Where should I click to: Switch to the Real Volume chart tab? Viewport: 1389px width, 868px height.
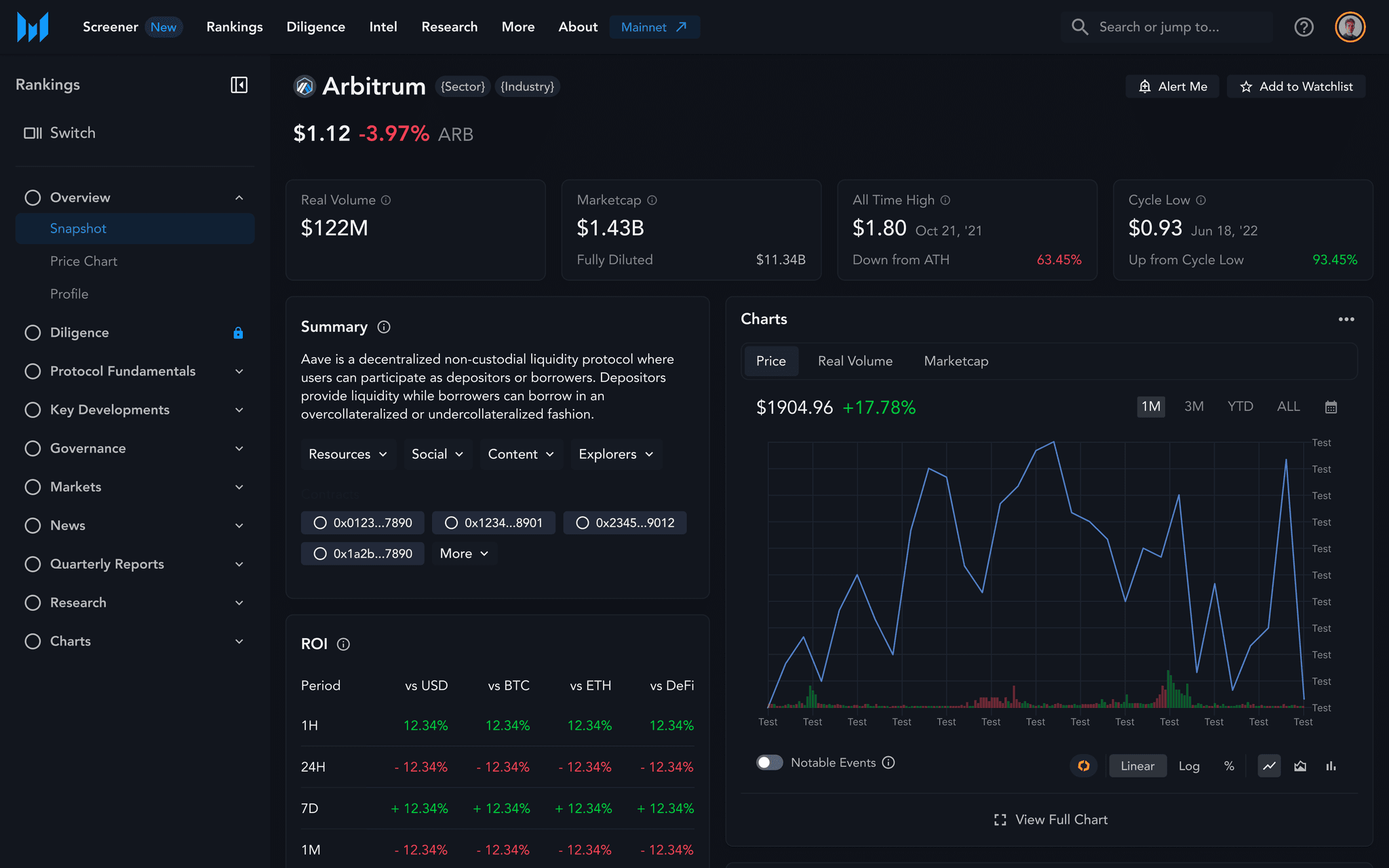(x=855, y=361)
